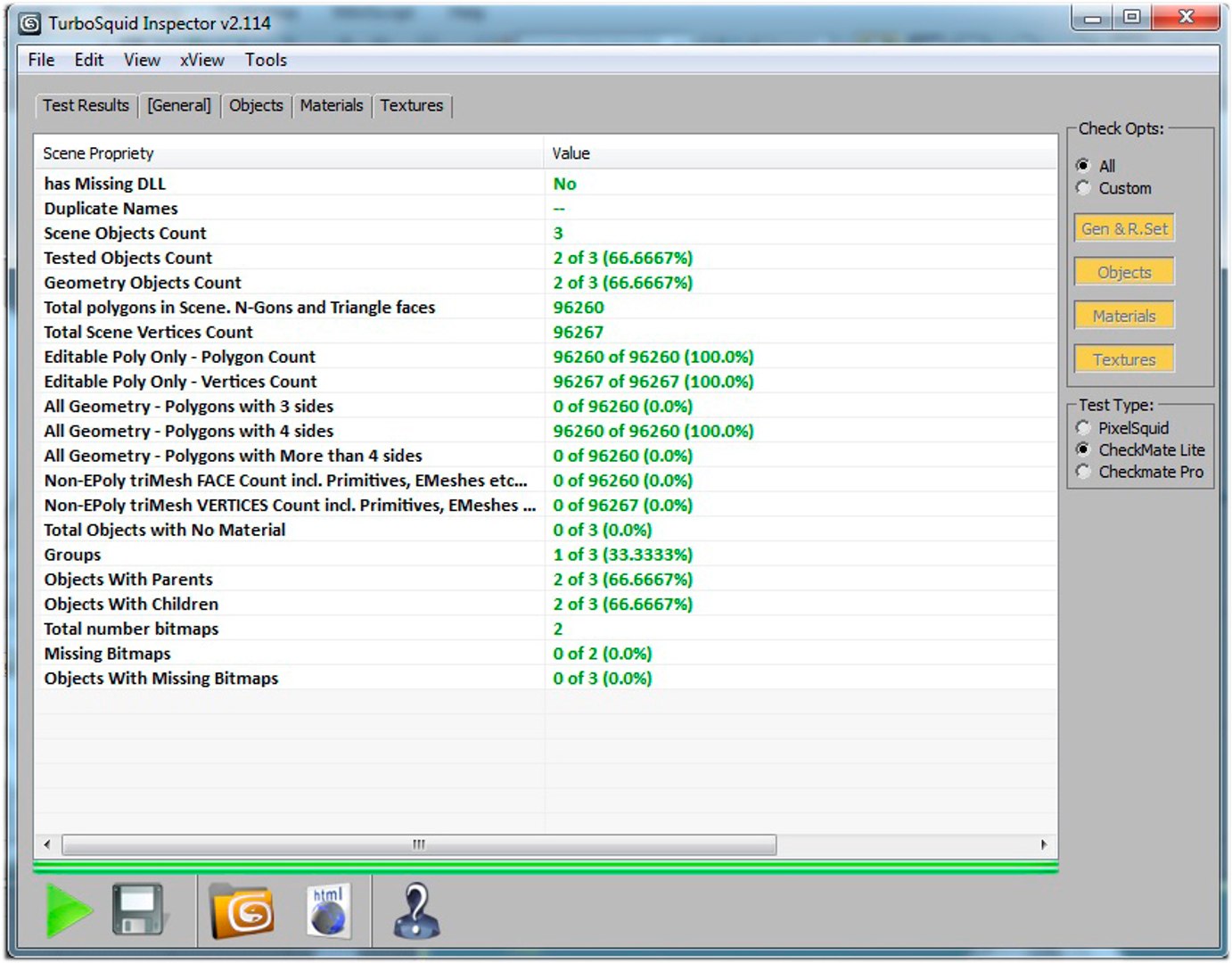The width and height of the screenshot is (1232, 963).
Task: Select 'Non-EPoly triMesh VERTICES Count' row
Action: click(x=546, y=506)
